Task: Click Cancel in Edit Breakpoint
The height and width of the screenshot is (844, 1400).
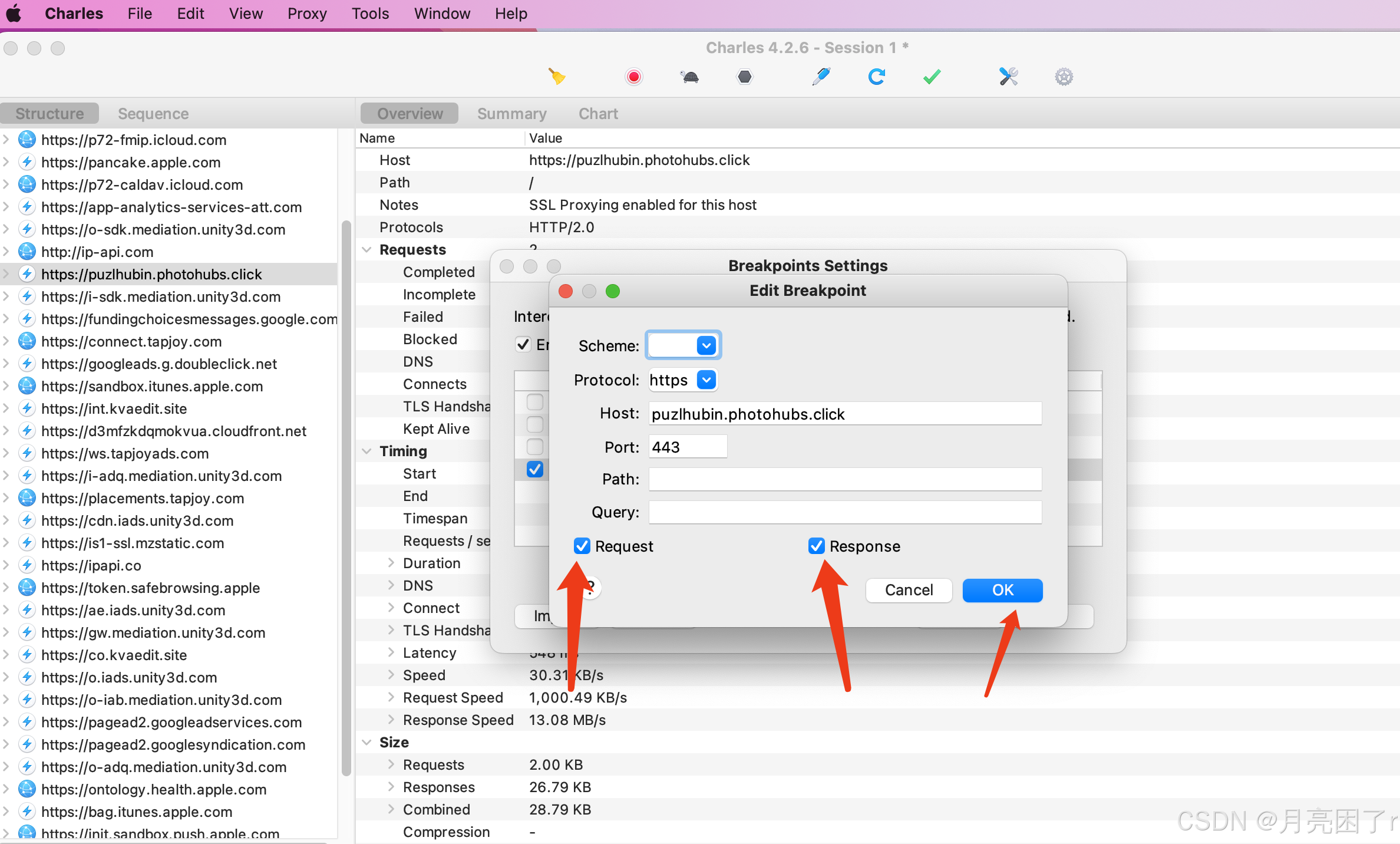Action: (909, 590)
